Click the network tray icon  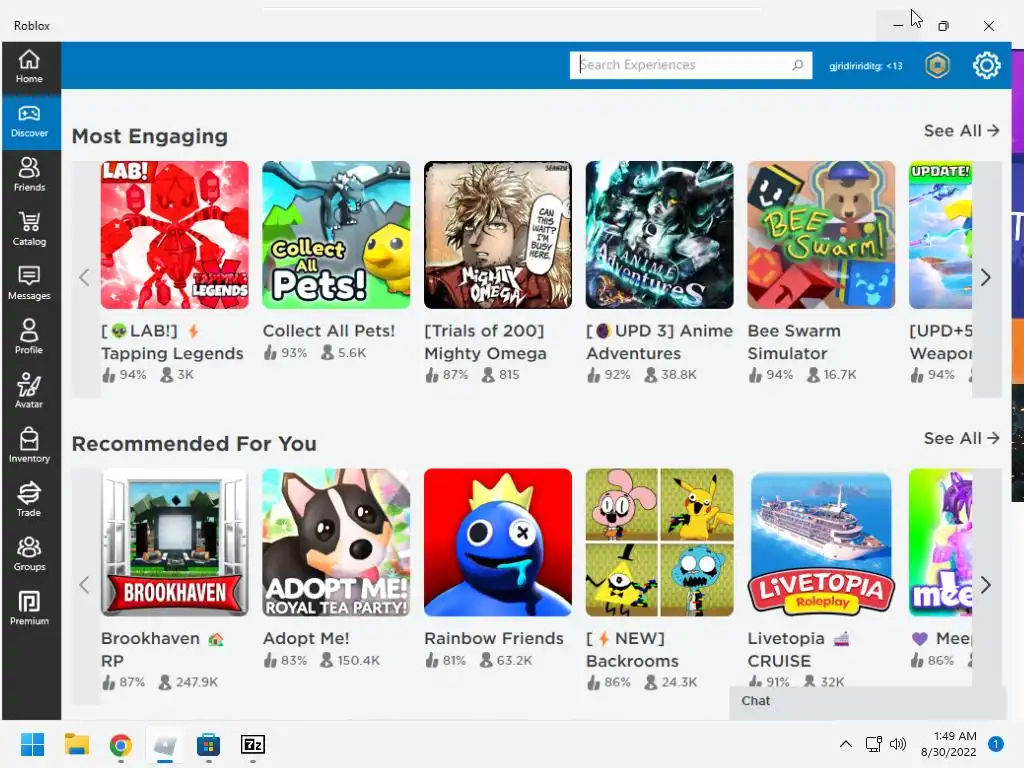tap(873, 744)
